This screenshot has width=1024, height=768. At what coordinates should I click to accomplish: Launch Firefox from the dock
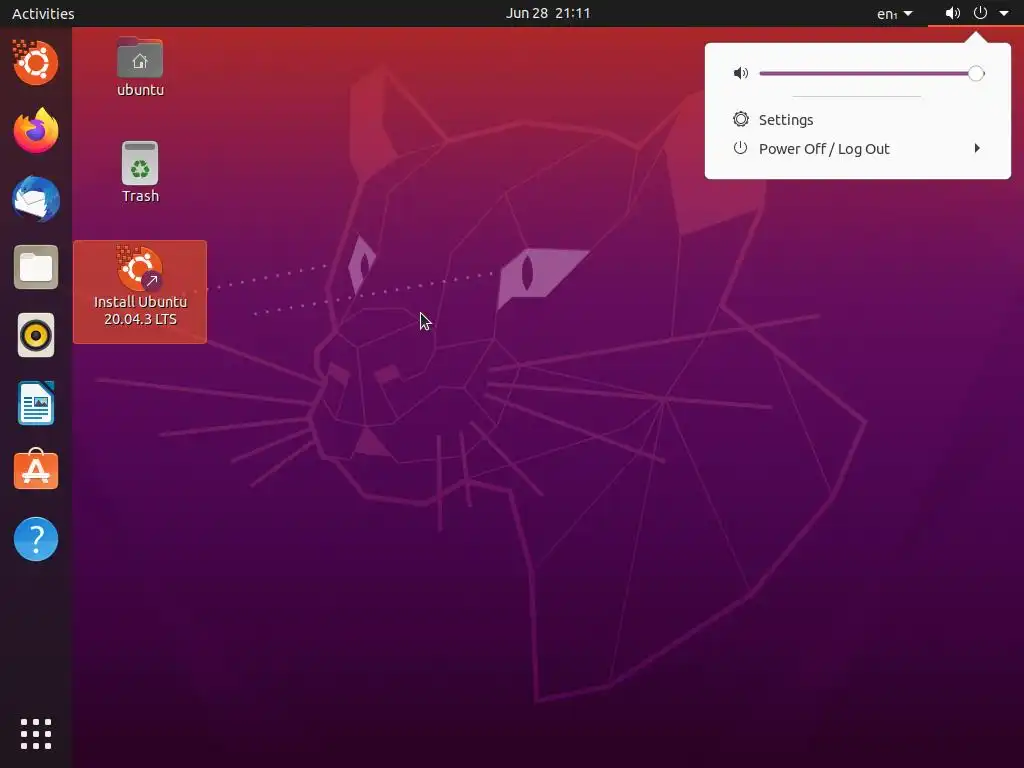coord(36,131)
